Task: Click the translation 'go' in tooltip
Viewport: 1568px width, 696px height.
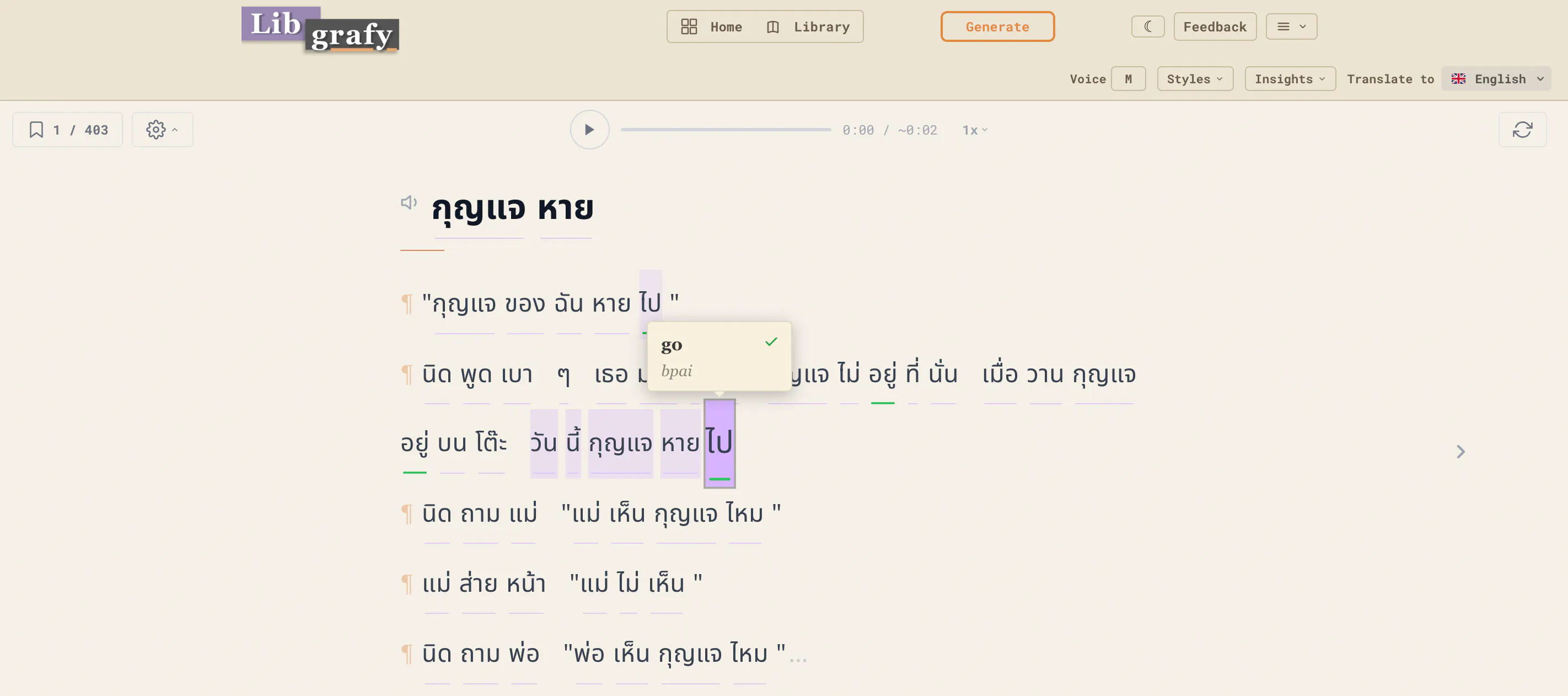Action: [x=671, y=345]
